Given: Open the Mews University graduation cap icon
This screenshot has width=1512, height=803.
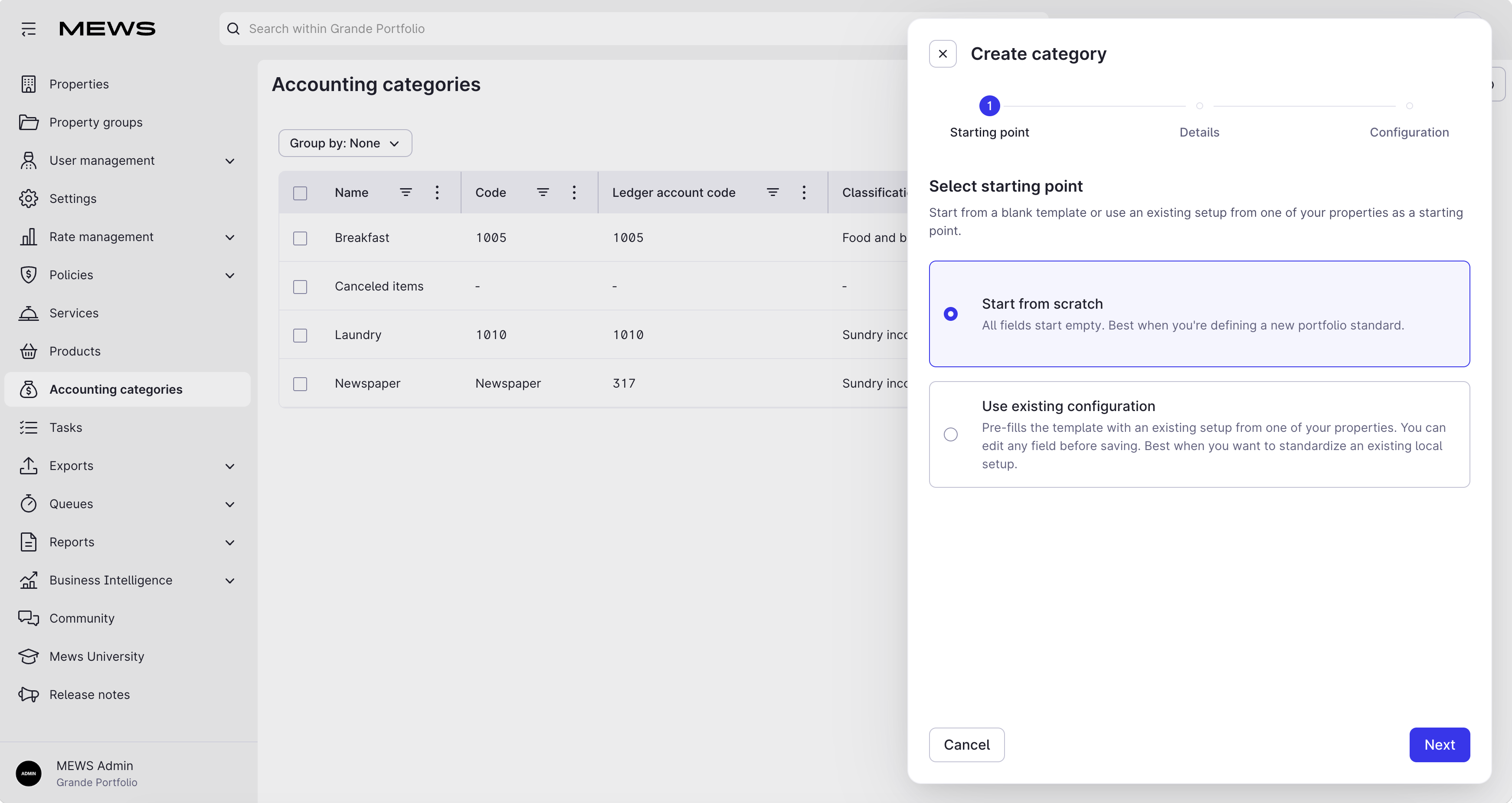Looking at the screenshot, I should [x=28, y=656].
